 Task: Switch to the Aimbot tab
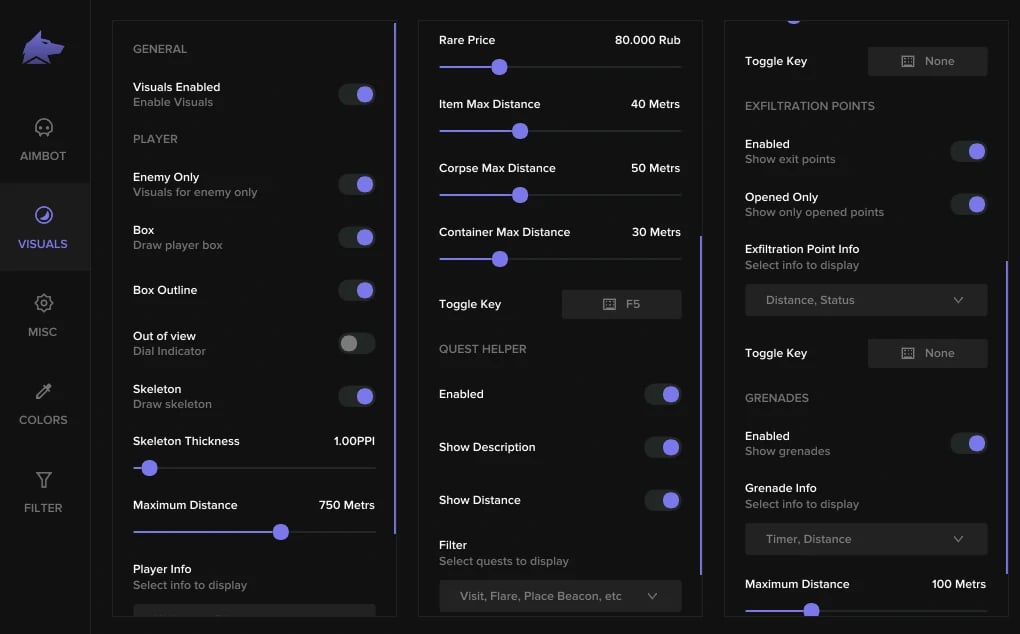pos(43,139)
